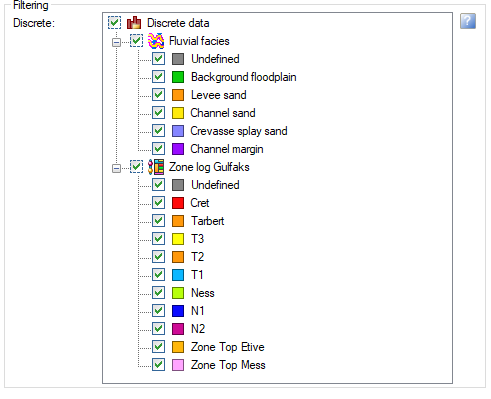This screenshot has height=399, width=491.
Task: Toggle the Zone Top Mess checkbox
Action: point(158,365)
